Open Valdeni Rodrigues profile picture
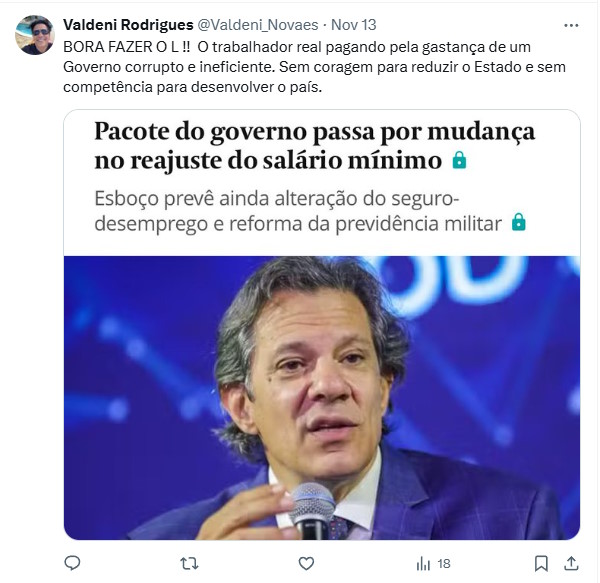Viewport: 600px width, 583px height. point(34,35)
